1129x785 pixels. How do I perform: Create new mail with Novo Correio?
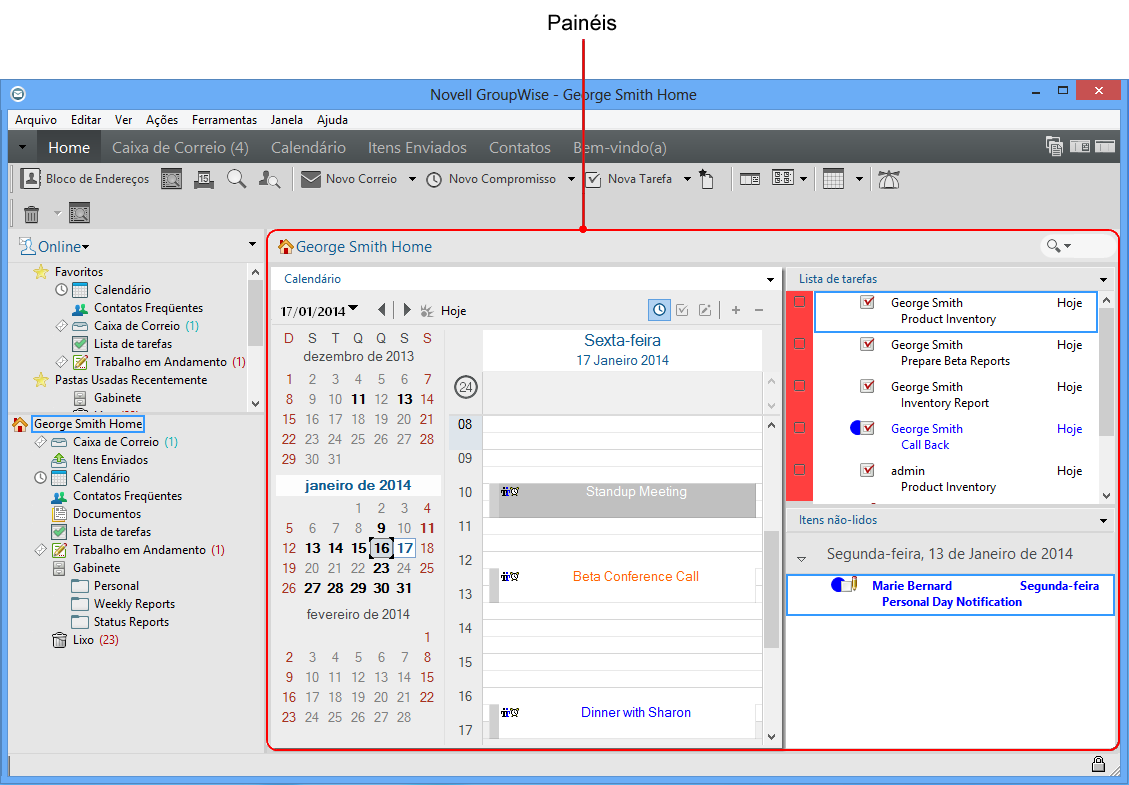348,179
